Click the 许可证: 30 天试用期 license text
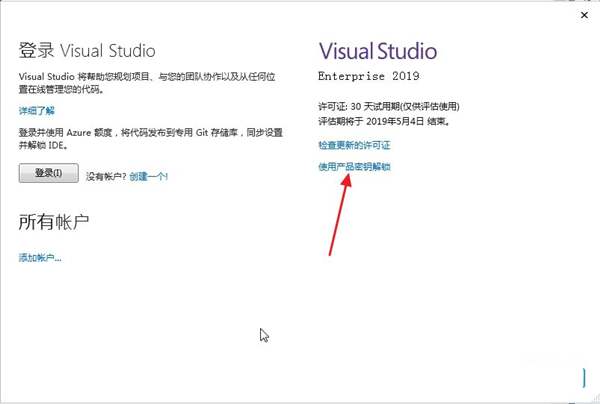The height and width of the screenshot is (404, 600). tap(389, 106)
